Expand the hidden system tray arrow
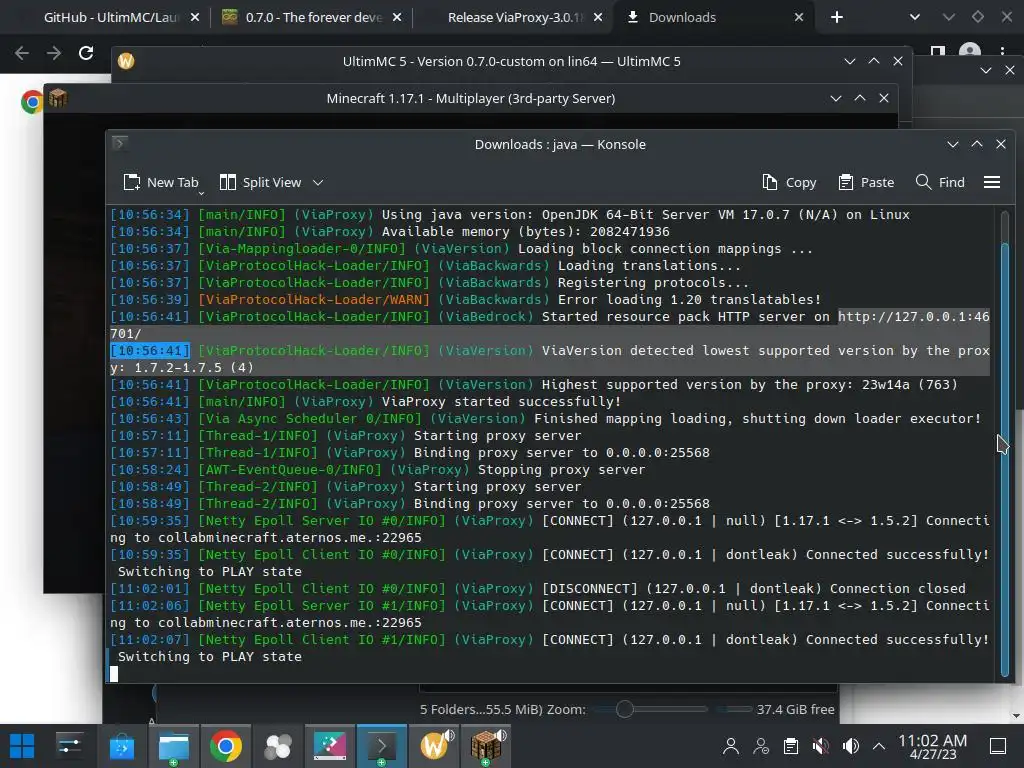The height and width of the screenshot is (768, 1024). (879, 746)
